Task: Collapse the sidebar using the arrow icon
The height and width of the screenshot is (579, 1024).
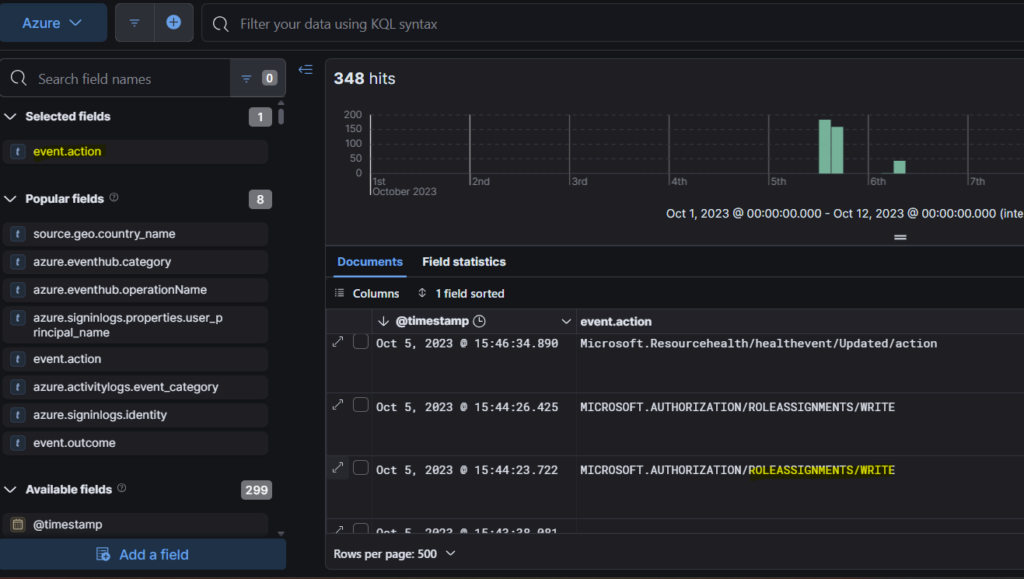Action: click(306, 69)
